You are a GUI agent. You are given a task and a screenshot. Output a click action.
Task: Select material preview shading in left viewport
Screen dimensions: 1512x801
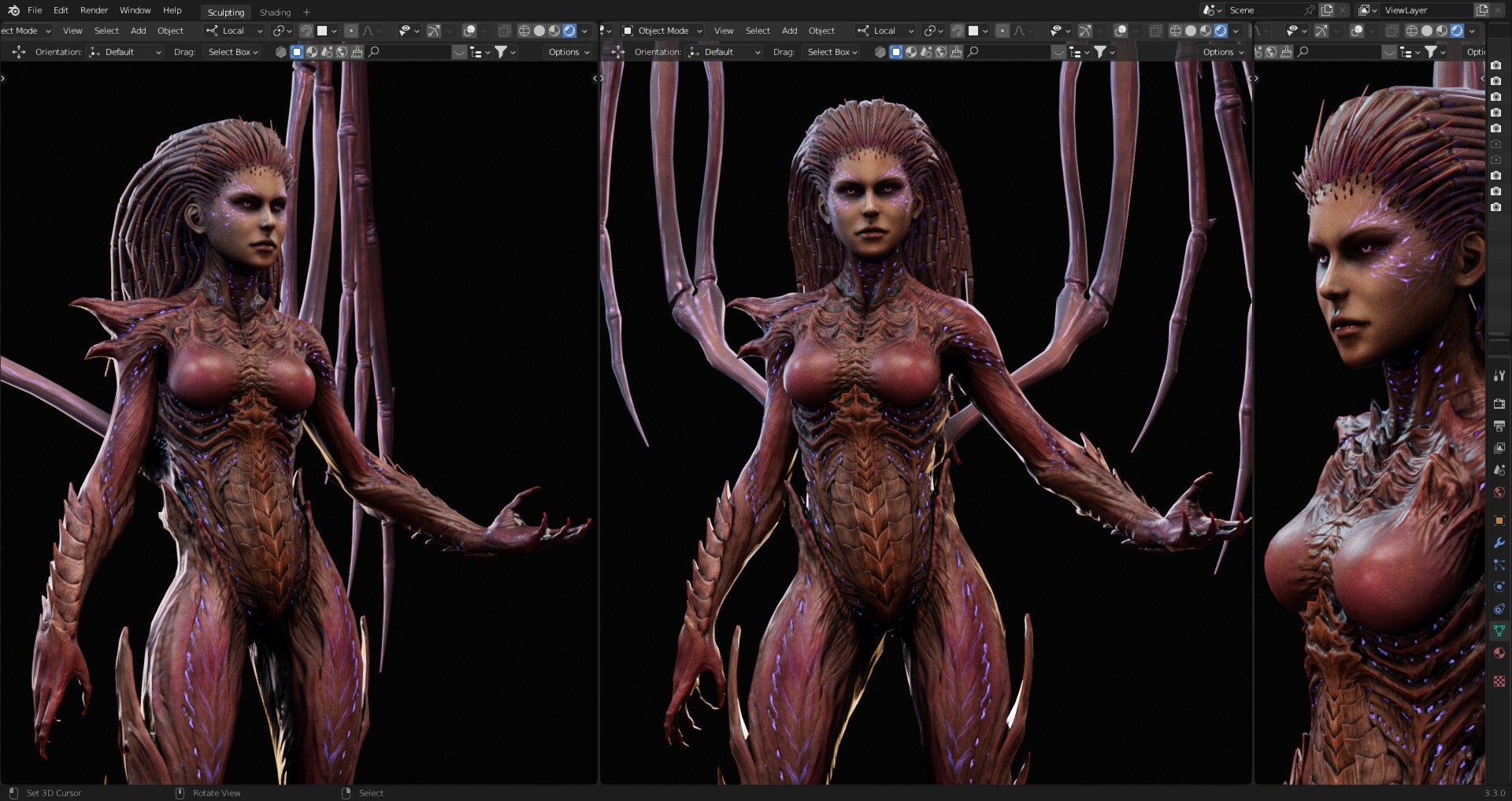click(554, 31)
